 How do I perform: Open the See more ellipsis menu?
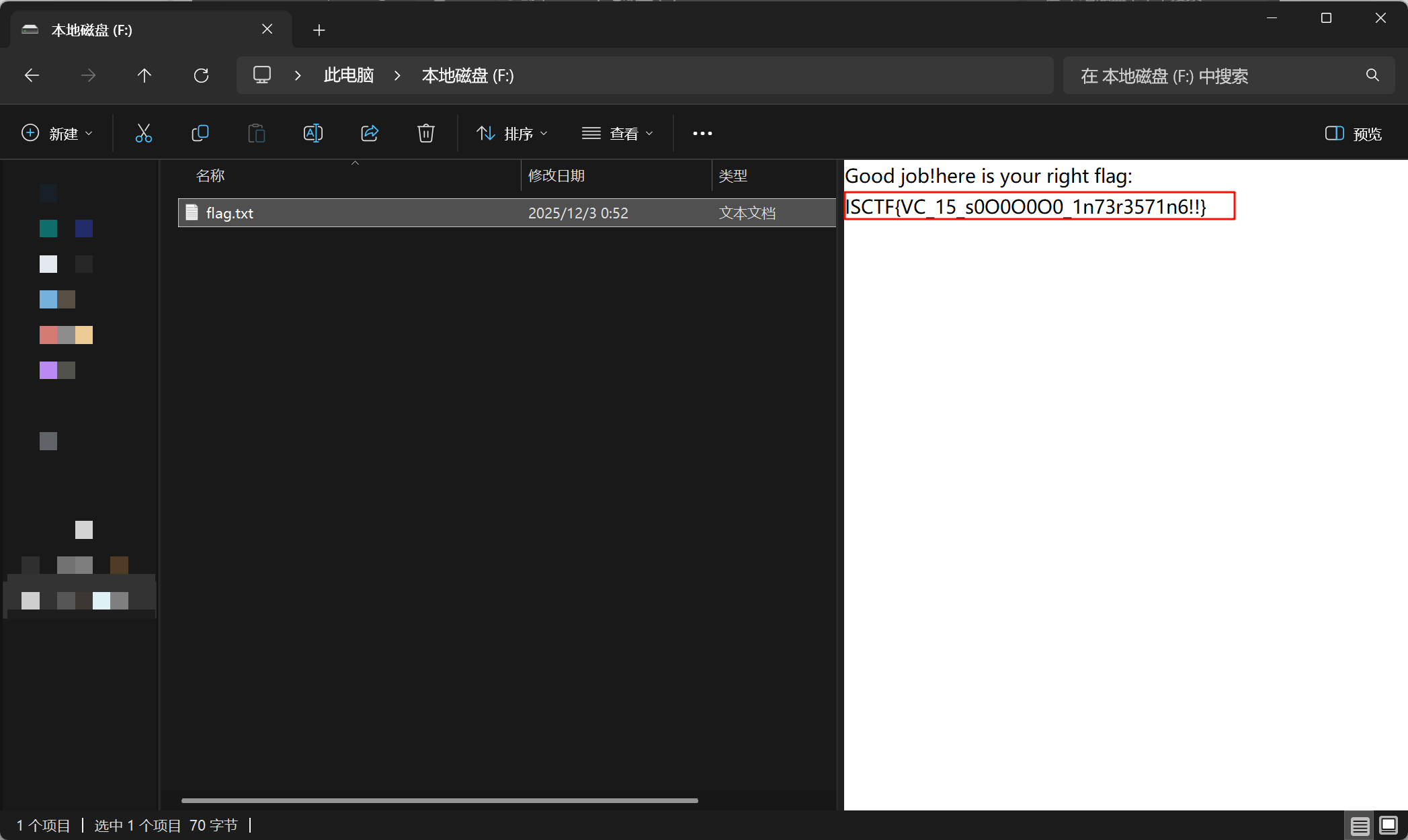click(x=702, y=134)
